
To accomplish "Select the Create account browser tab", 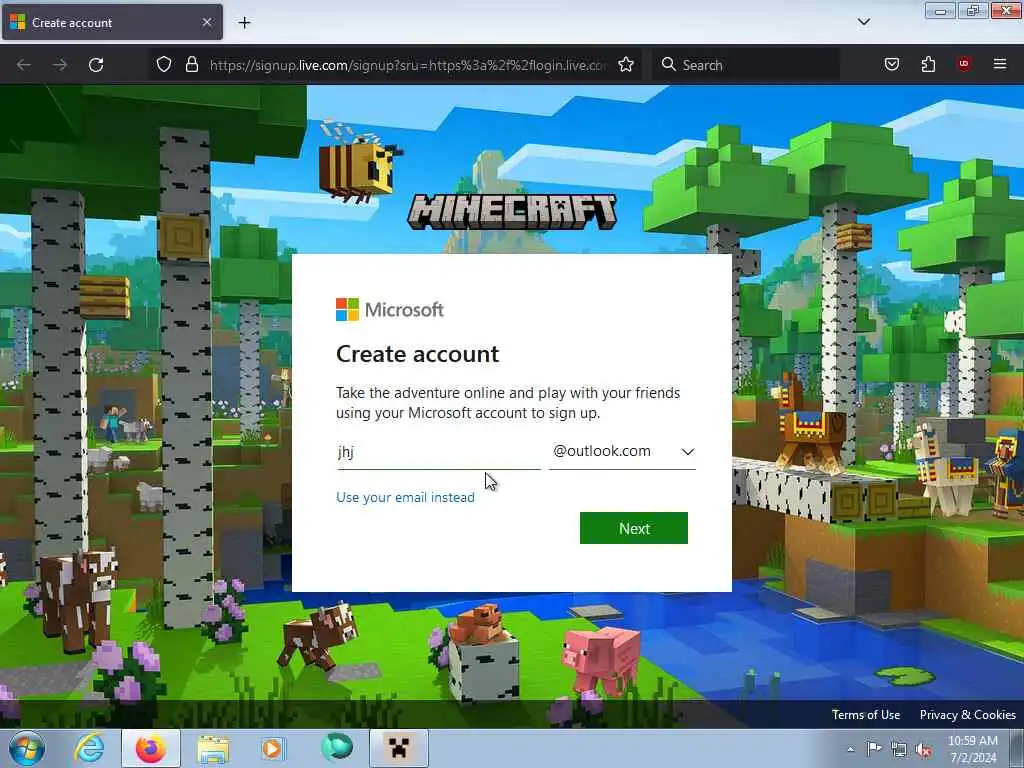I will [112, 22].
